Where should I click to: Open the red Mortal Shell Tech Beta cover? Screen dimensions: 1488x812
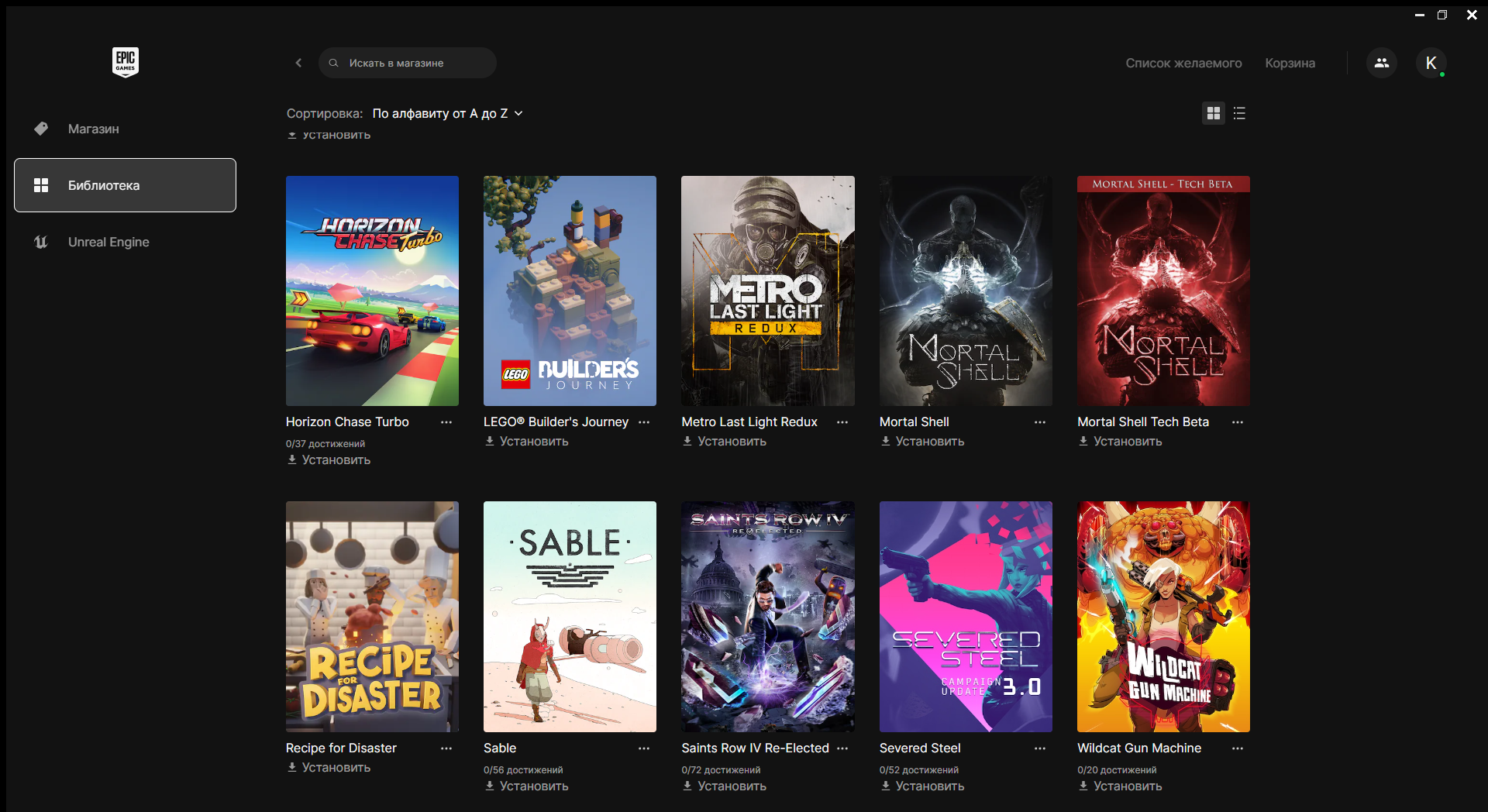[x=1163, y=291]
